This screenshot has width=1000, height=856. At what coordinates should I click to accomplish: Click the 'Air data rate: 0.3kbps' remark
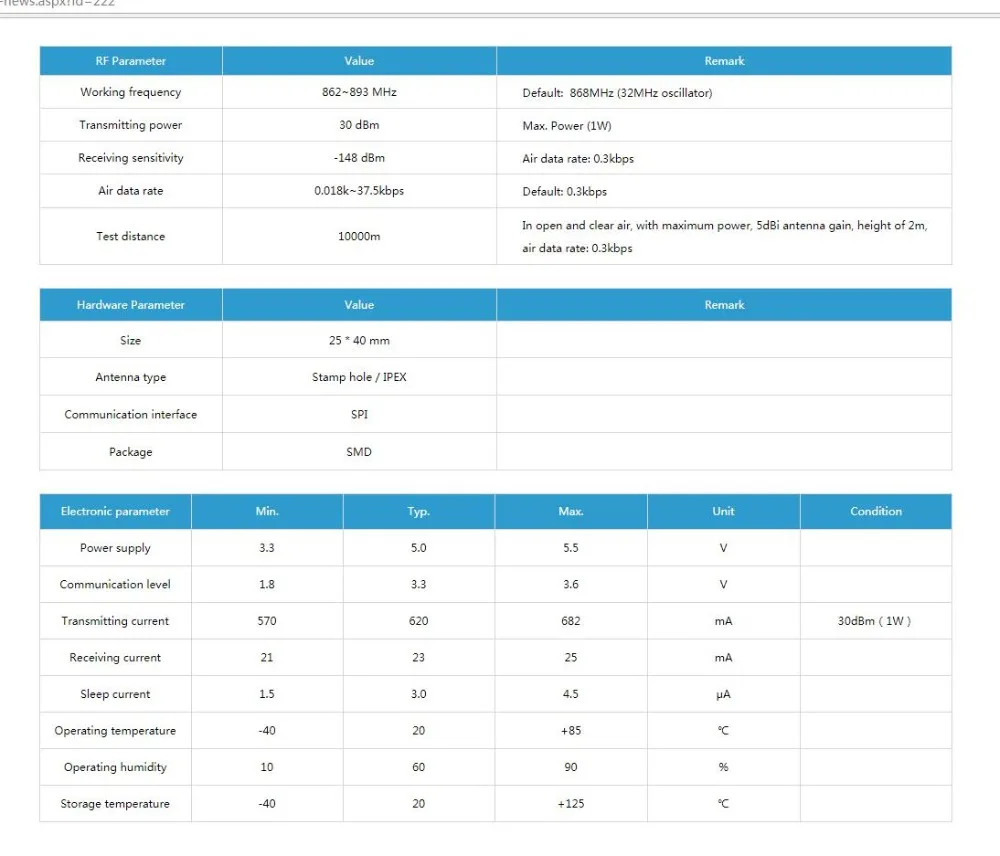(578, 159)
